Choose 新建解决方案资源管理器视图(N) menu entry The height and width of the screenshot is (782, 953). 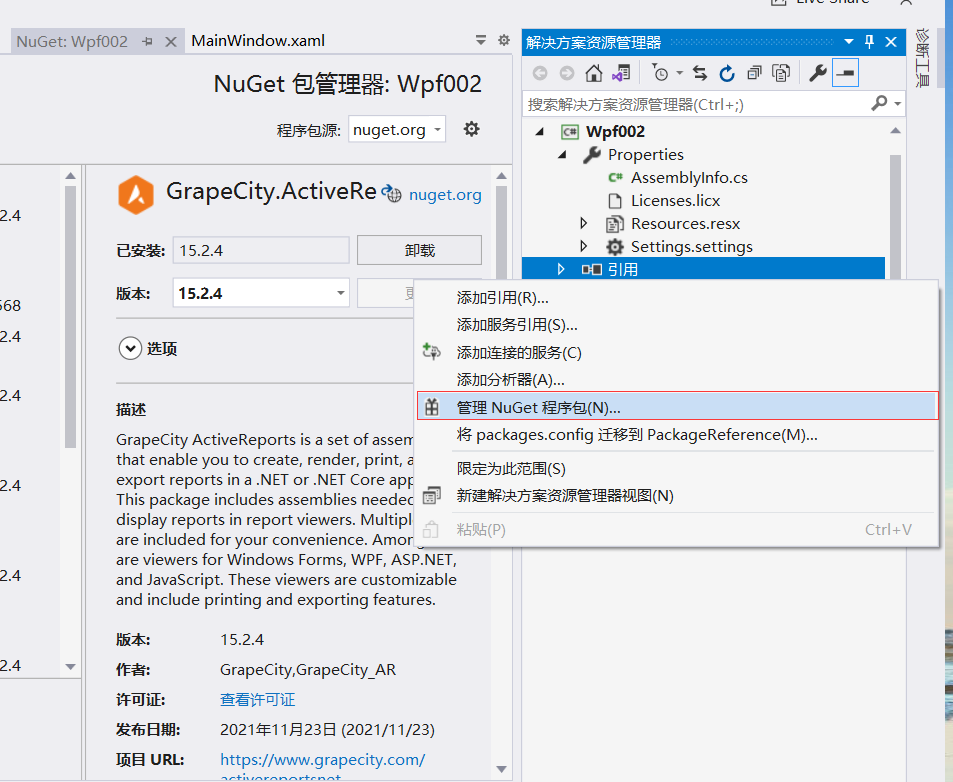click(x=678, y=496)
